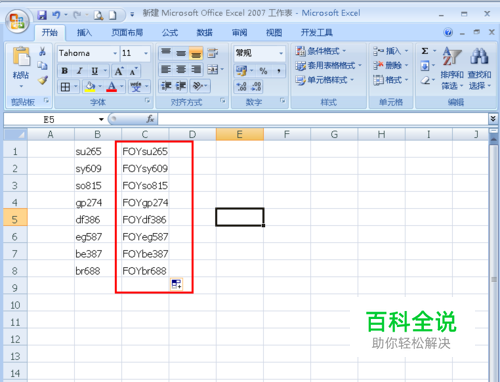The width and height of the screenshot is (500, 382).
Task: Switch to Data tab
Action: [x=205, y=33]
